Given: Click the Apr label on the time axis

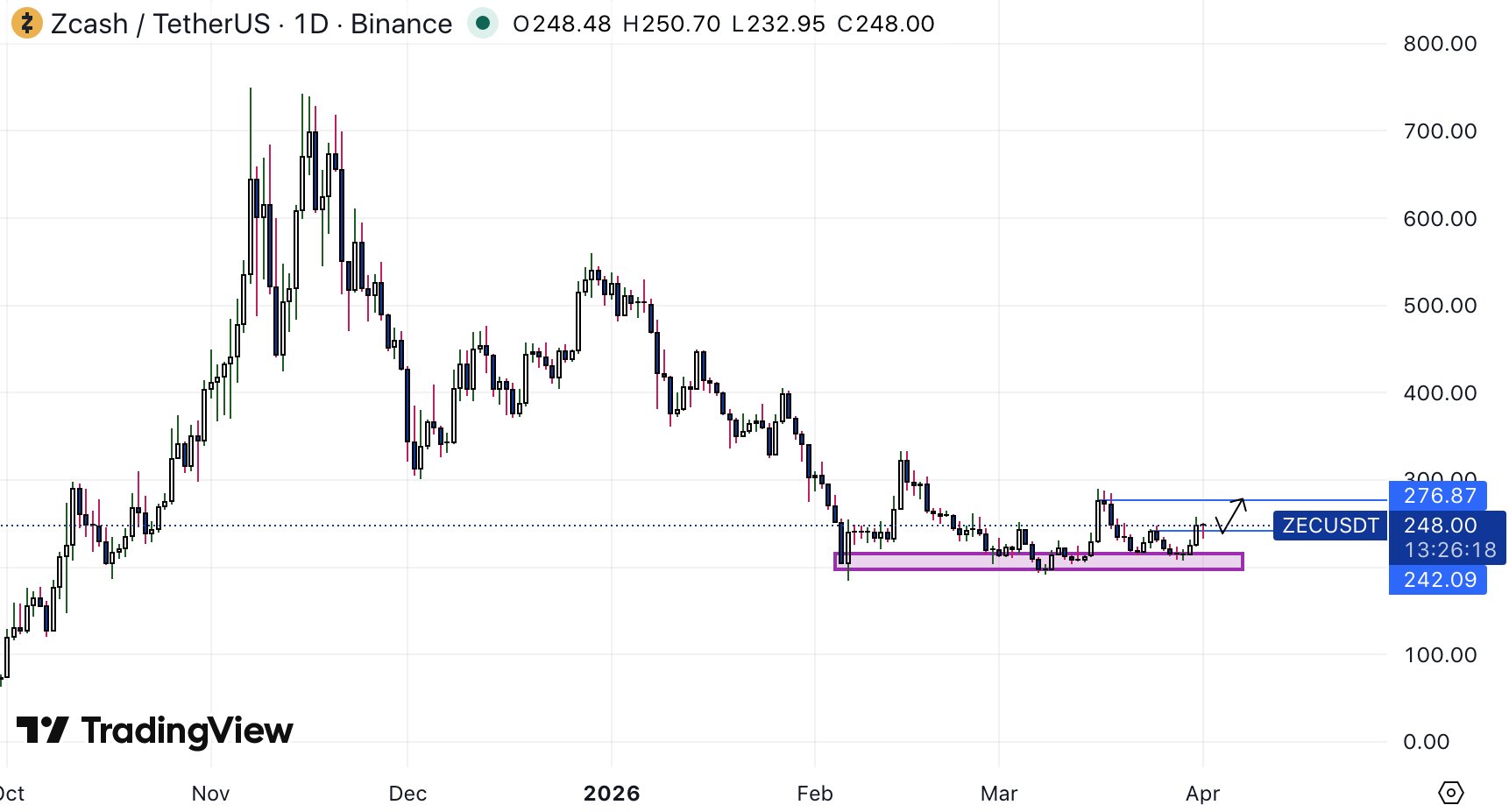Looking at the screenshot, I should click(x=1202, y=794).
